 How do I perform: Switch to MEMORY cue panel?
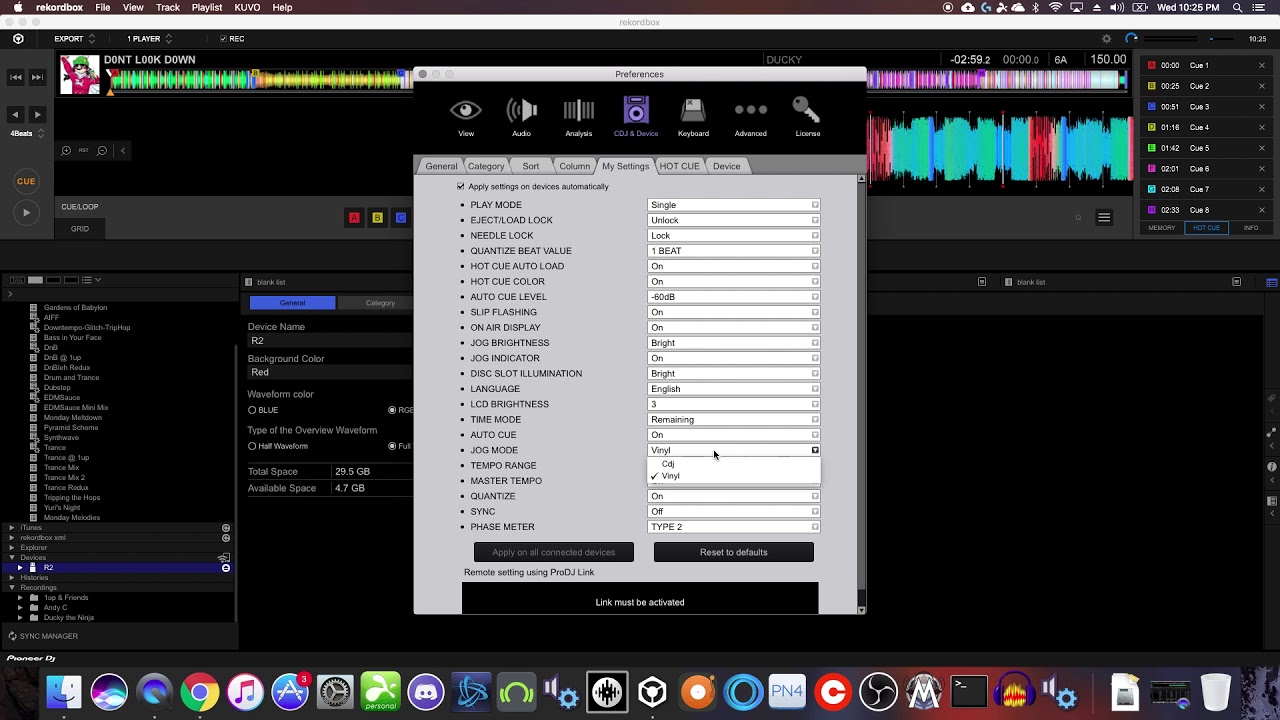click(1162, 228)
